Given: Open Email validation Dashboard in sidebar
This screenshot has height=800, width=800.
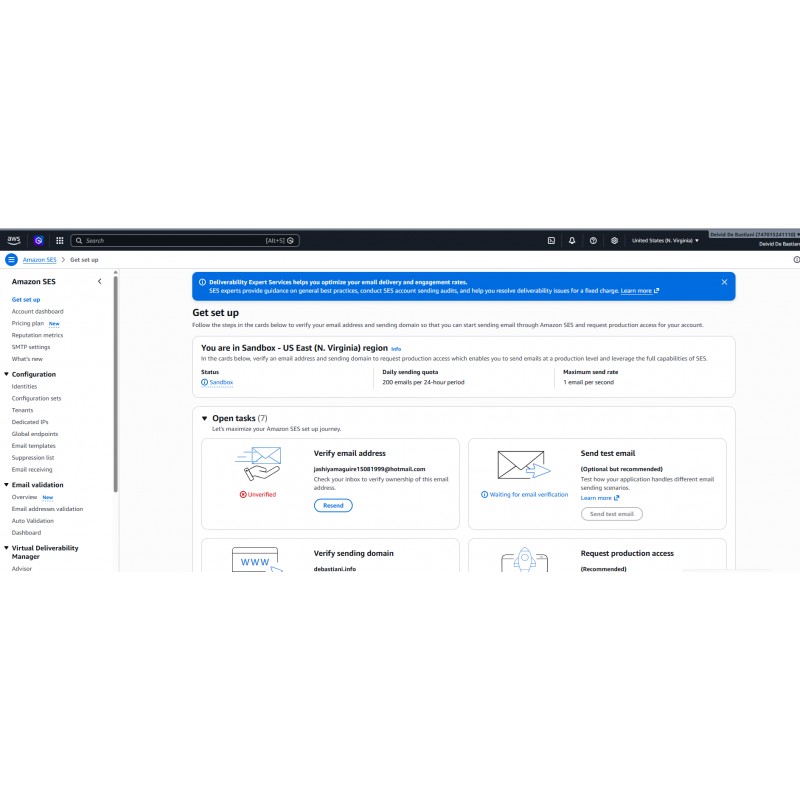Looking at the screenshot, I should pos(27,533).
